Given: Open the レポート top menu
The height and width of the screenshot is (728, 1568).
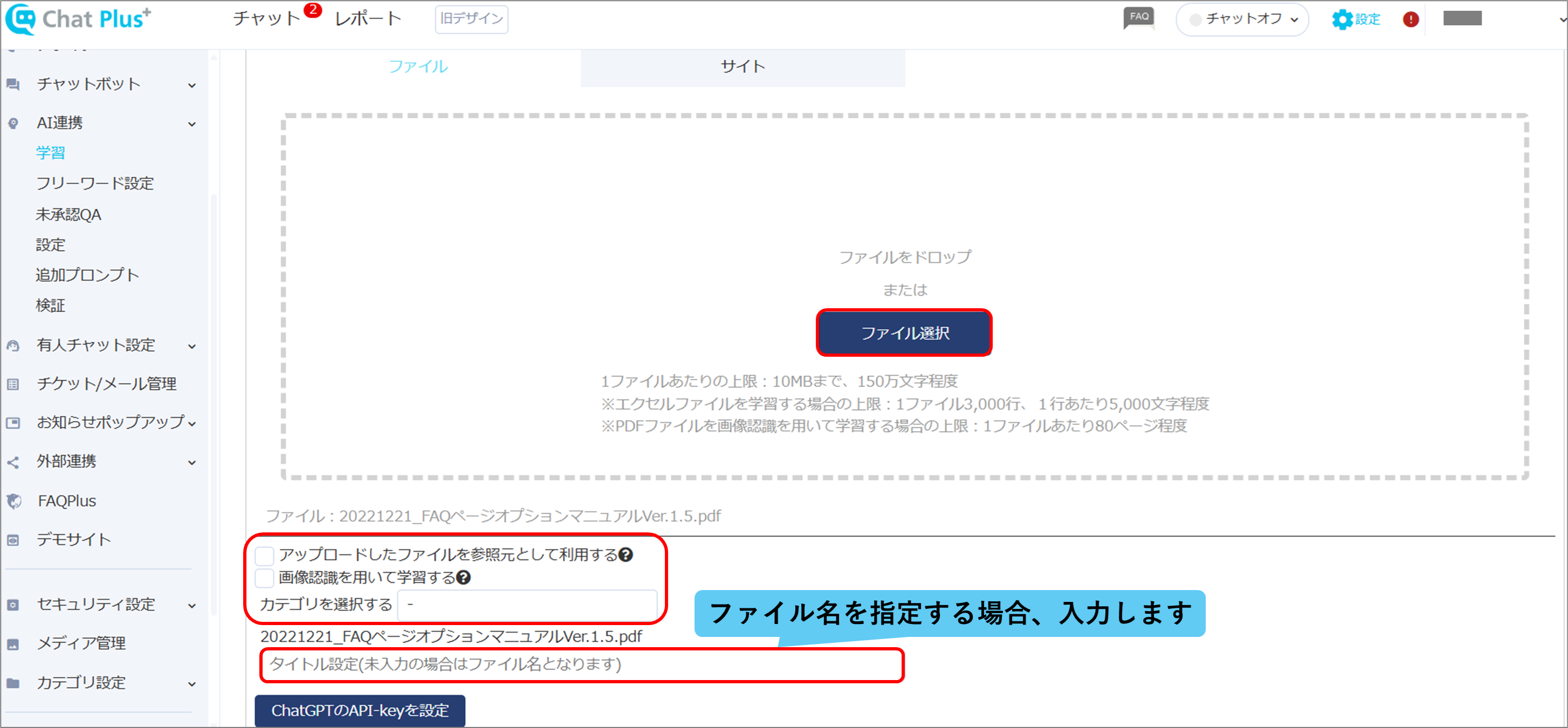Looking at the screenshot, I should click(x=368, y=19).
